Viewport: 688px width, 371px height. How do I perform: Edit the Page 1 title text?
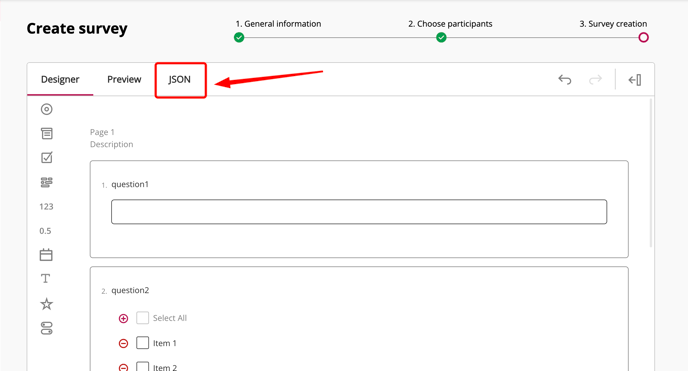coord(102,132)
